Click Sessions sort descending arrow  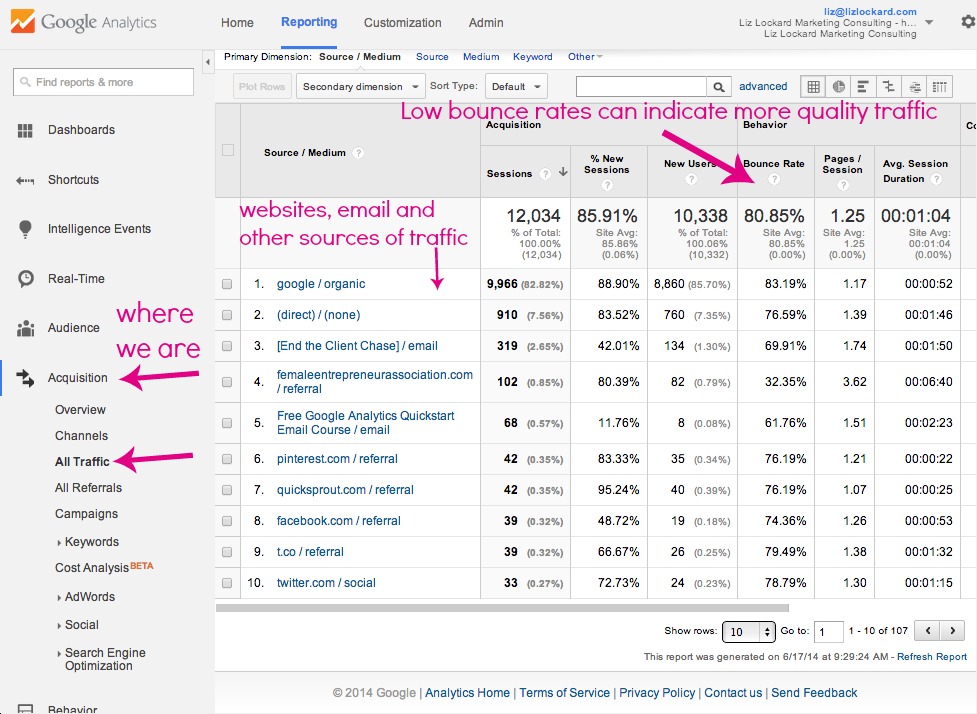(x=563, y=172)
